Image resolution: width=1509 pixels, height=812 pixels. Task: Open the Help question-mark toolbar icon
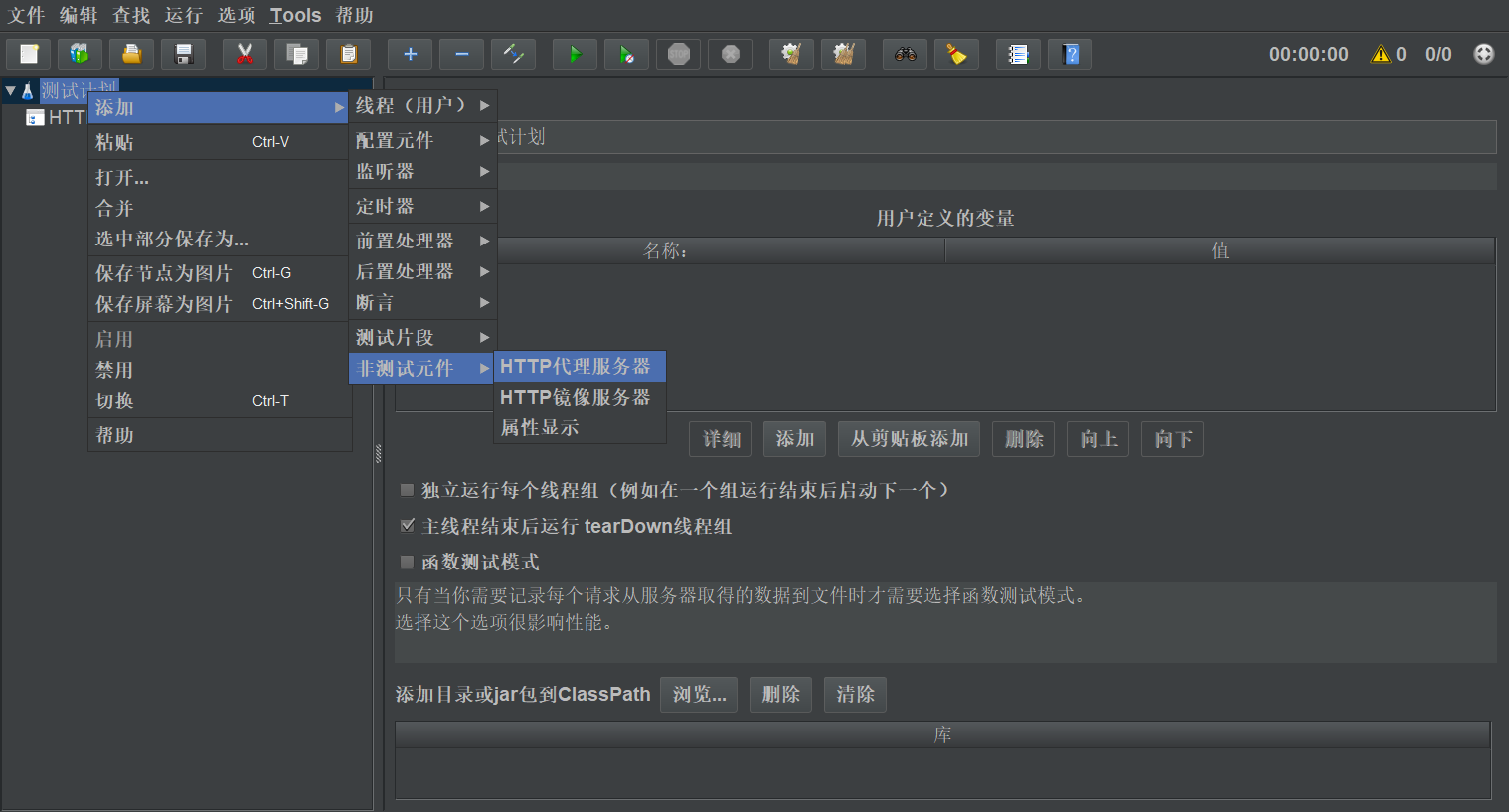click(1071, 54)
